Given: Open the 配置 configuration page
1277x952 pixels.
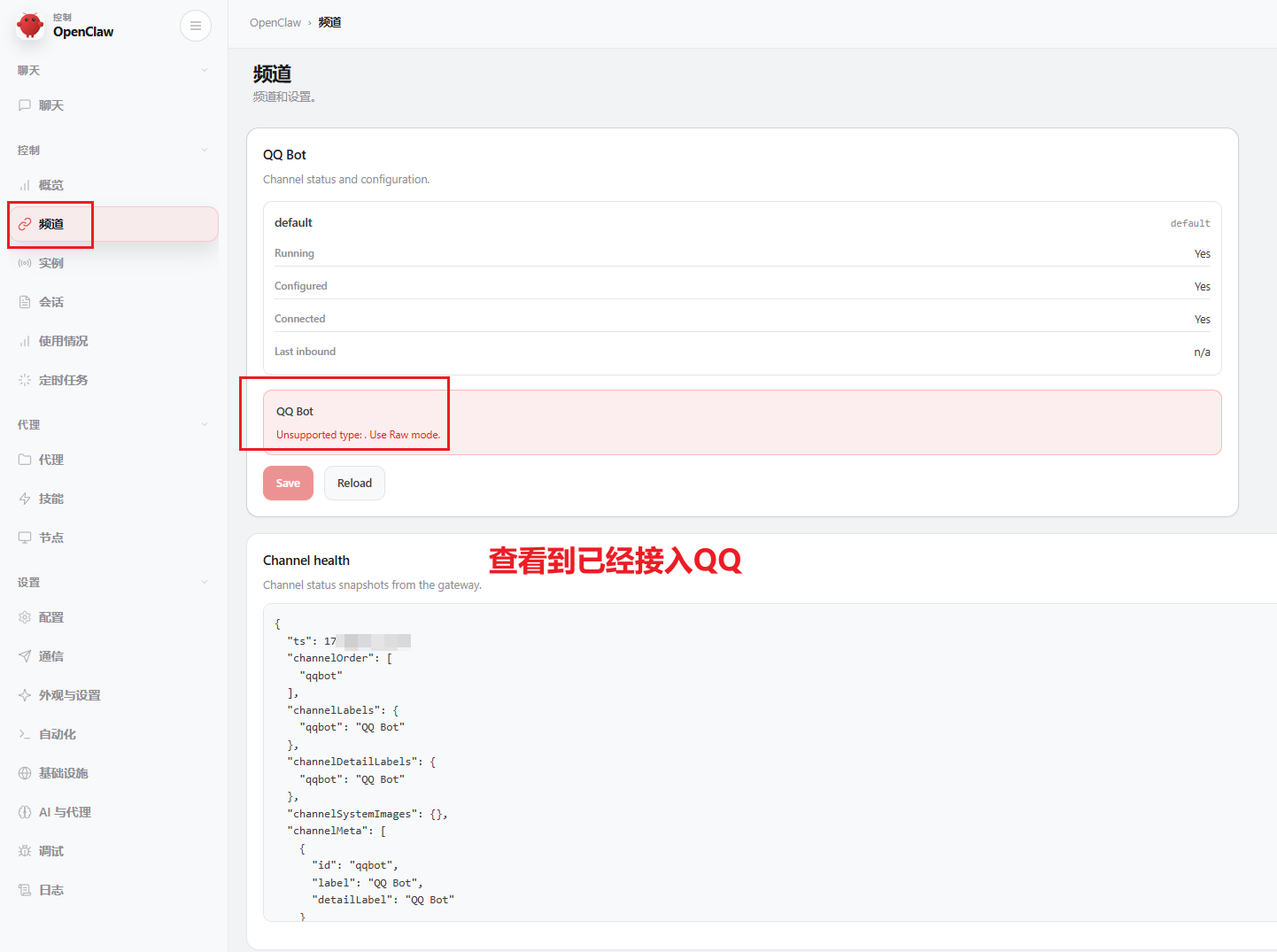Looking at the screenshot, I should point(113,617).
